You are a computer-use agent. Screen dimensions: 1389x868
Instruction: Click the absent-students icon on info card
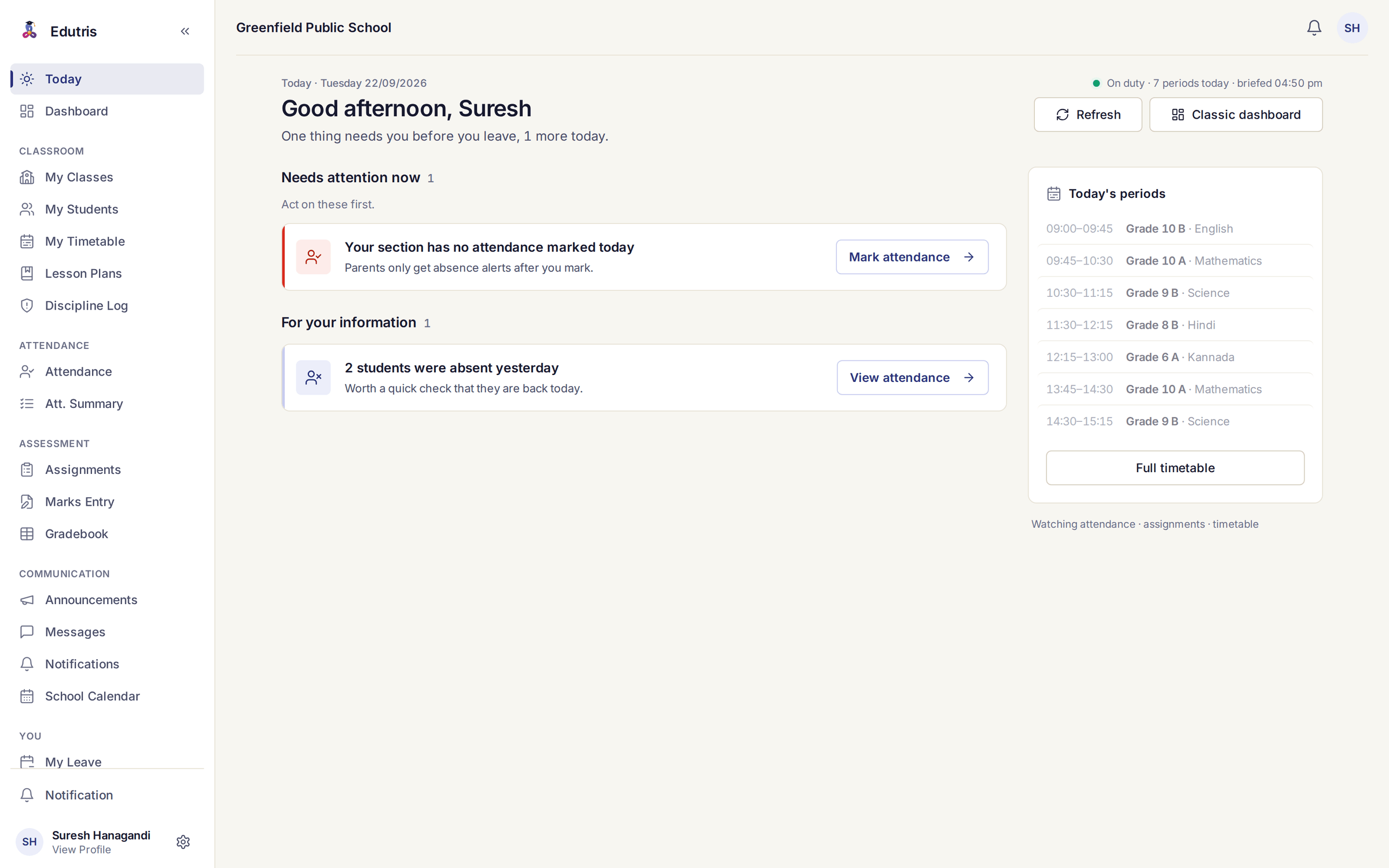(313, 378)
